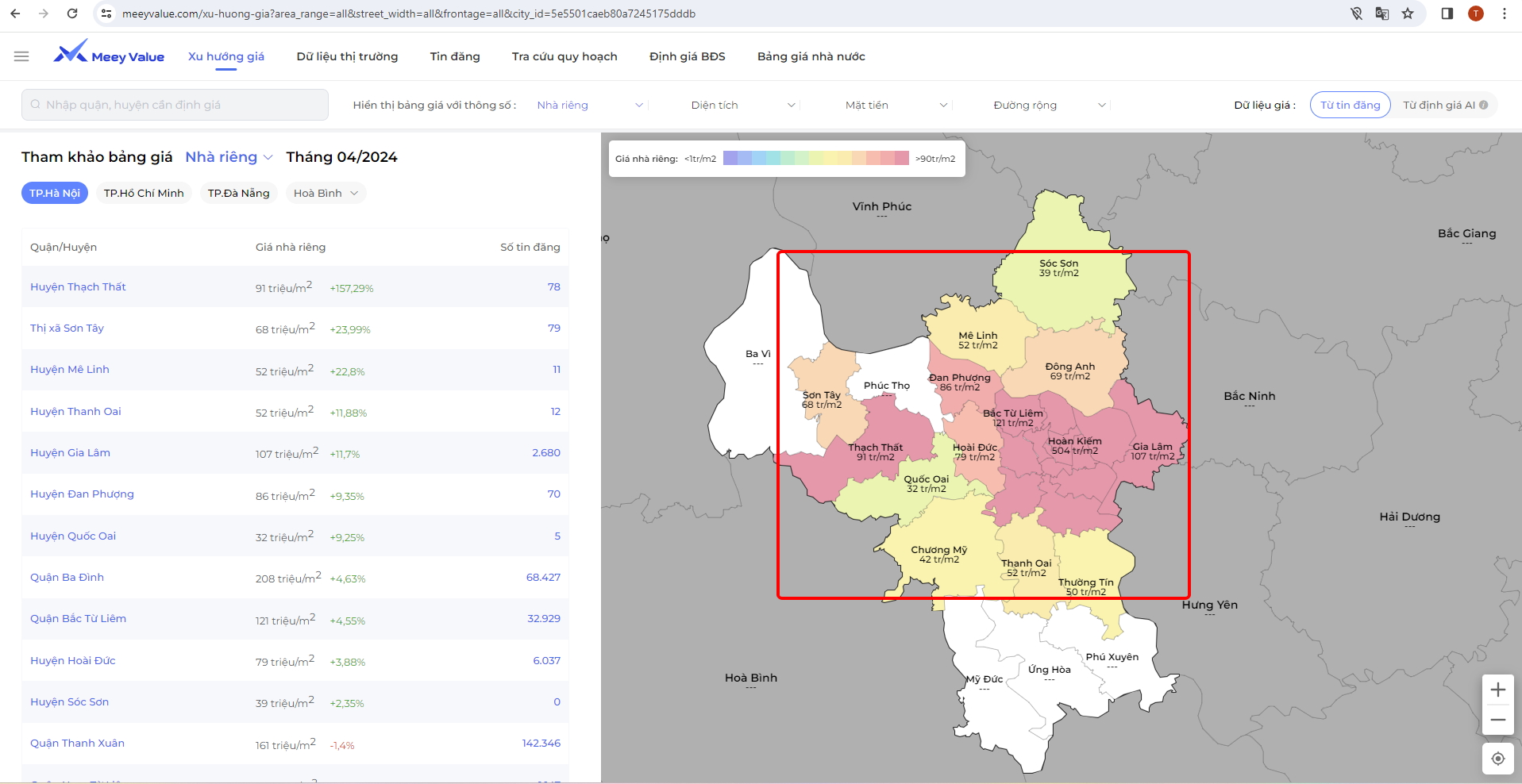Open the Huyện Thạch Thất link
This screenshot has width=1522, height=784.
click(x=78, y=286)
